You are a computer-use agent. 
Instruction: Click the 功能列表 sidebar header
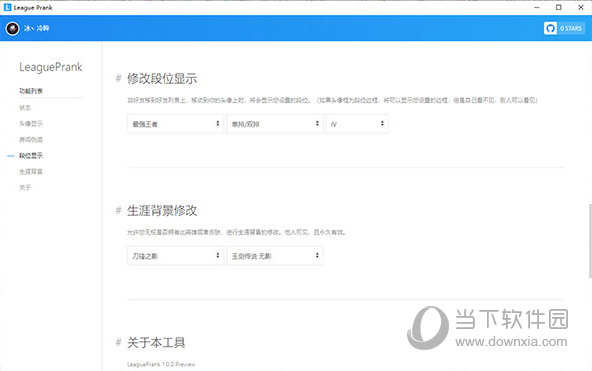pos(31,91)
